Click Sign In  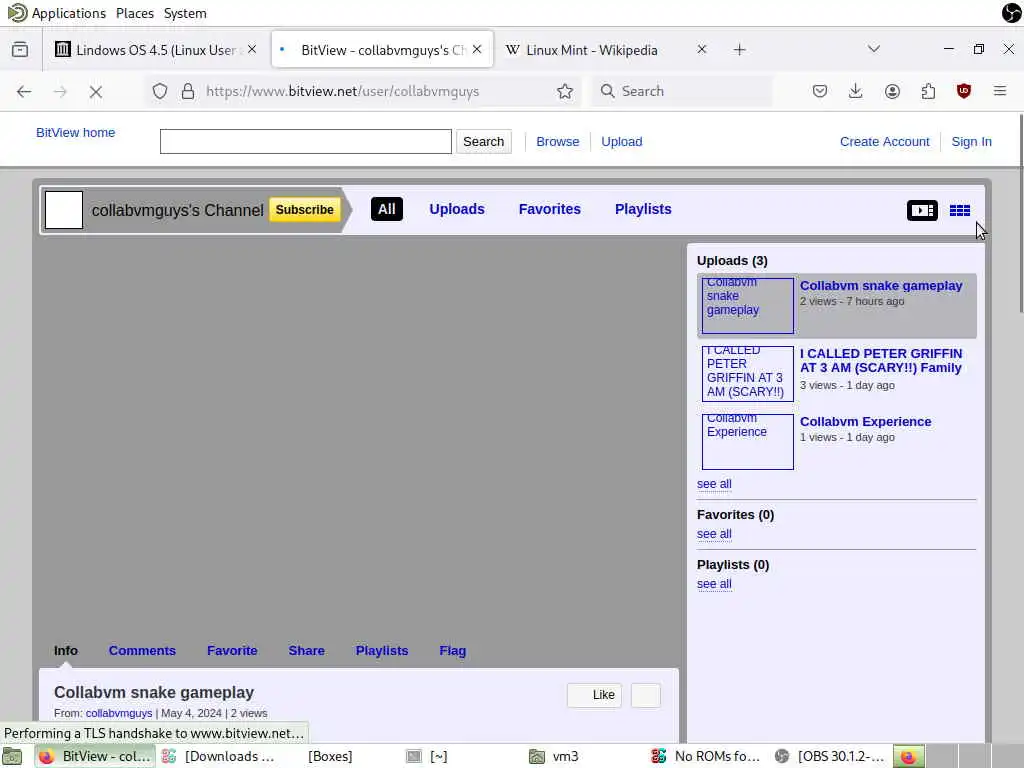click(971, 142)
